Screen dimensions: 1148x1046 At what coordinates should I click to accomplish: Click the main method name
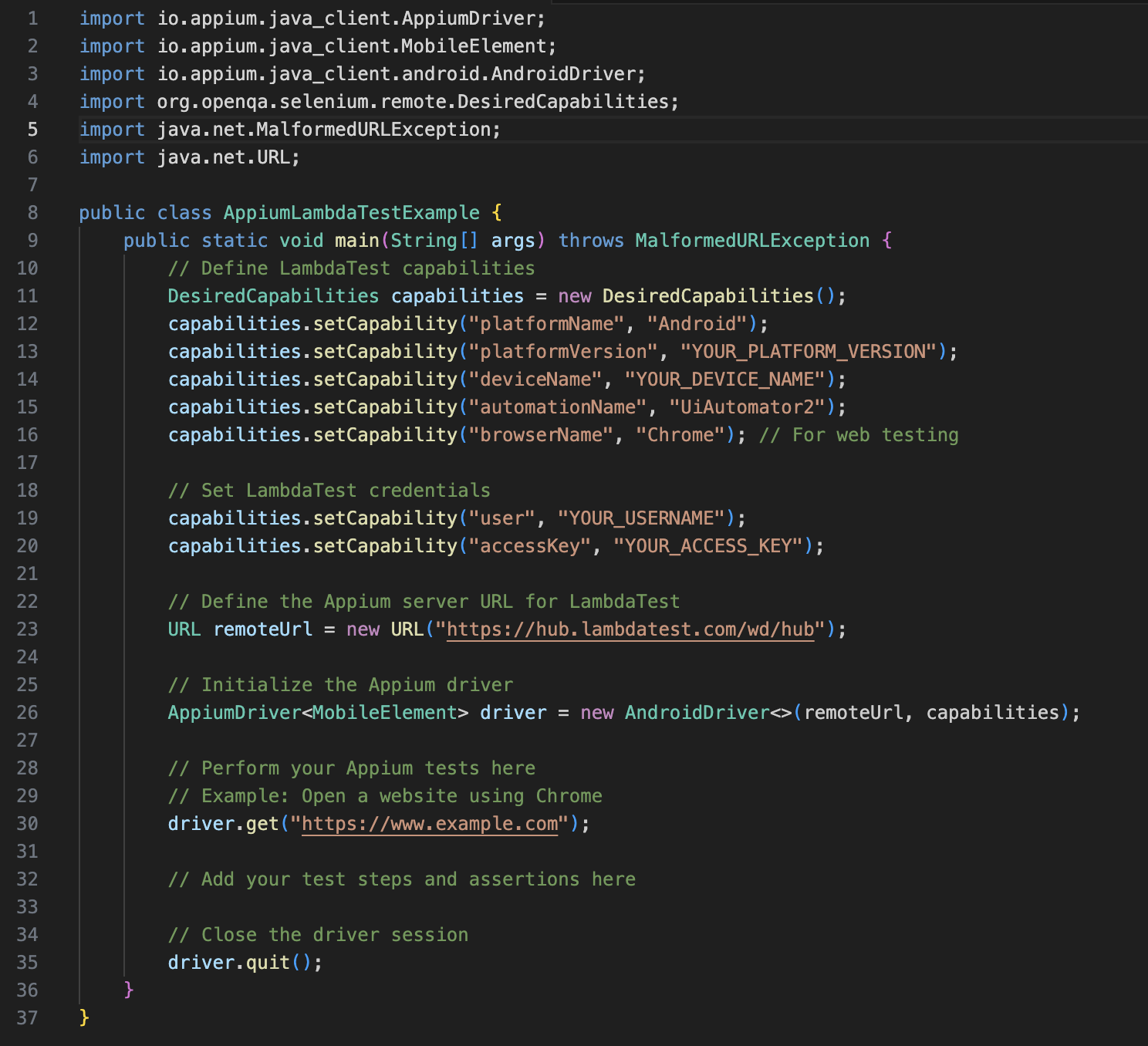point(356,241)
